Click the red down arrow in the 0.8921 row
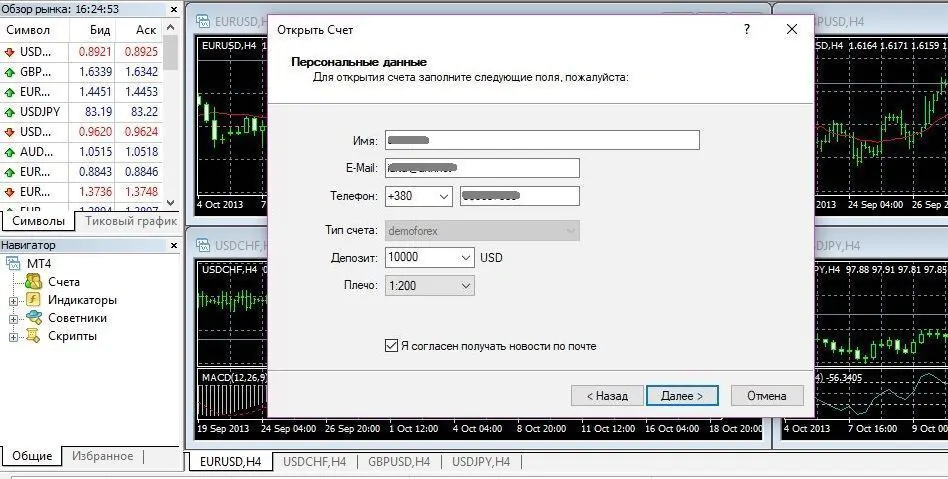The image size is (948, 479). (x=9, y=52)
